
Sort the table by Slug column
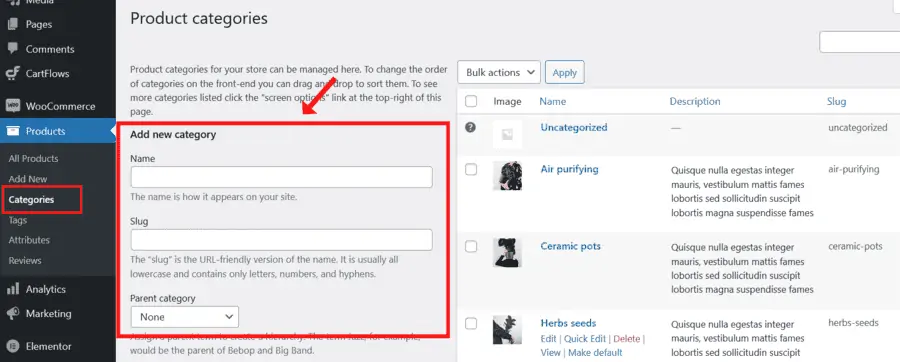837,102
